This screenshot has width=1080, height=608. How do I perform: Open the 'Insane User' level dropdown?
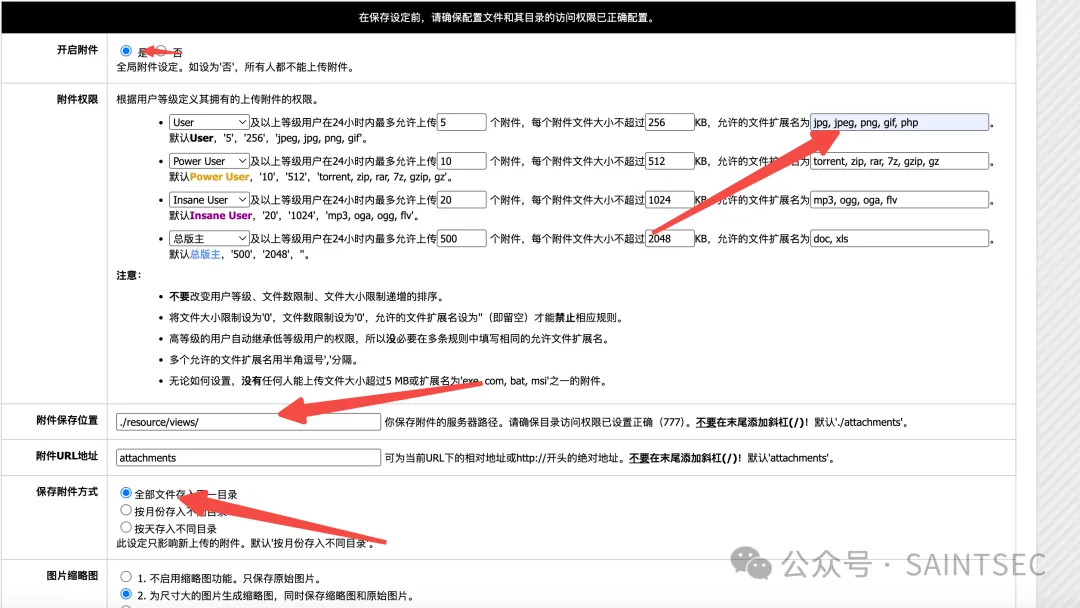pos(209,200)
